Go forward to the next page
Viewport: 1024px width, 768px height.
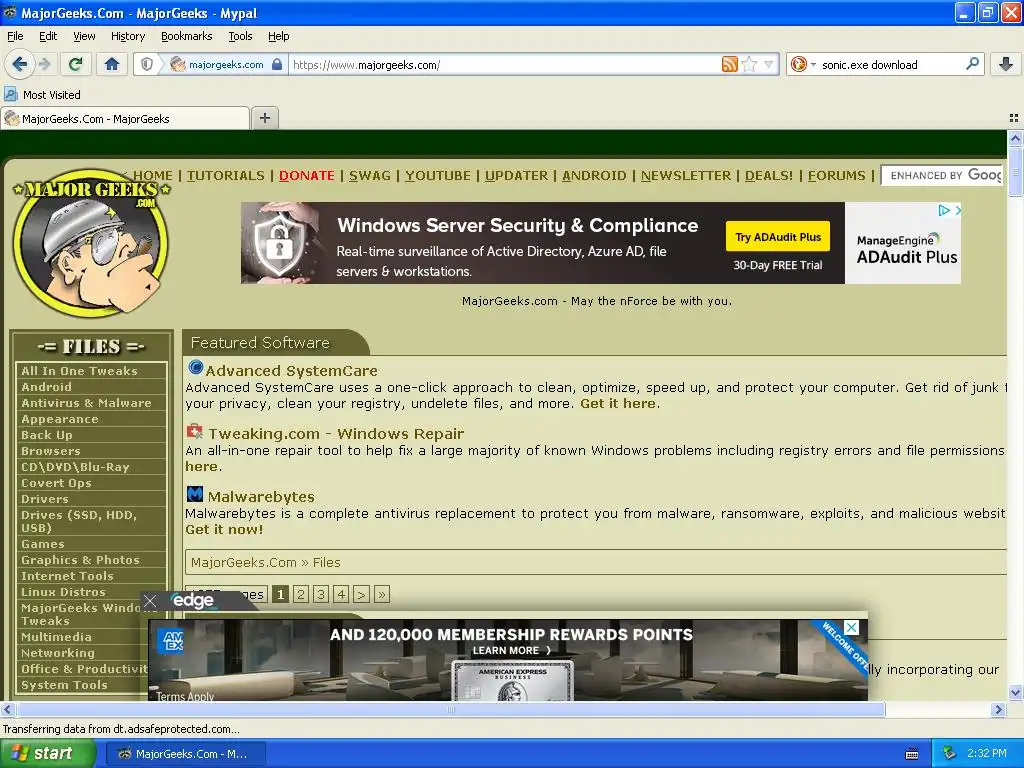45,64
